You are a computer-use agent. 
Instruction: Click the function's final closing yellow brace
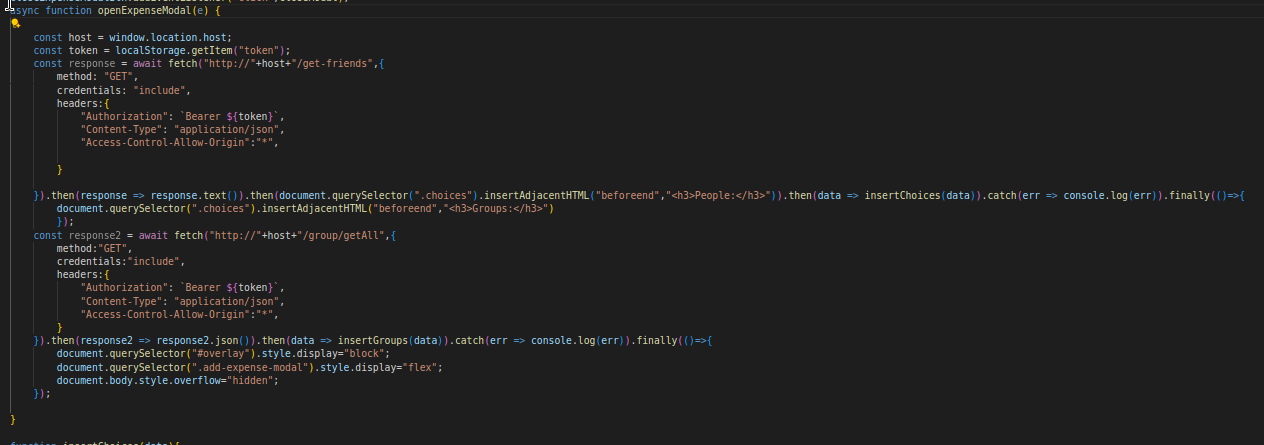(x=12, y=419)
